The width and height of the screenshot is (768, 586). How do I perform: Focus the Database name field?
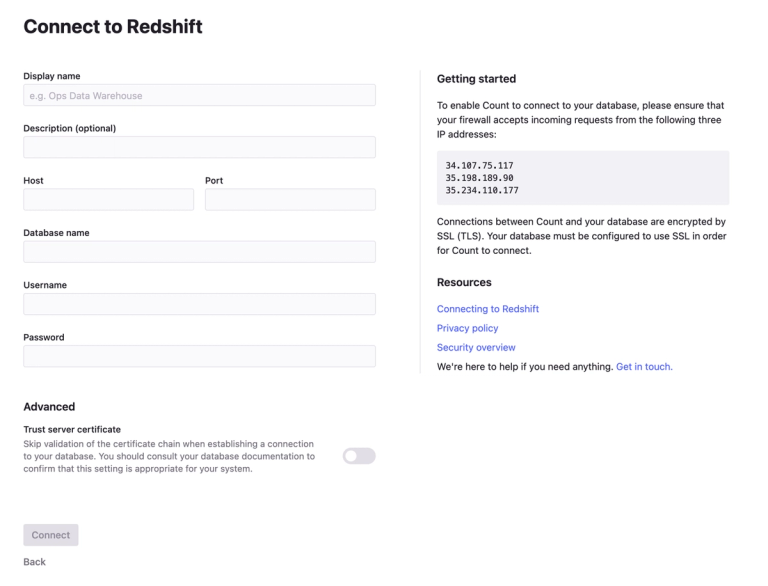(x=199, y=252)
